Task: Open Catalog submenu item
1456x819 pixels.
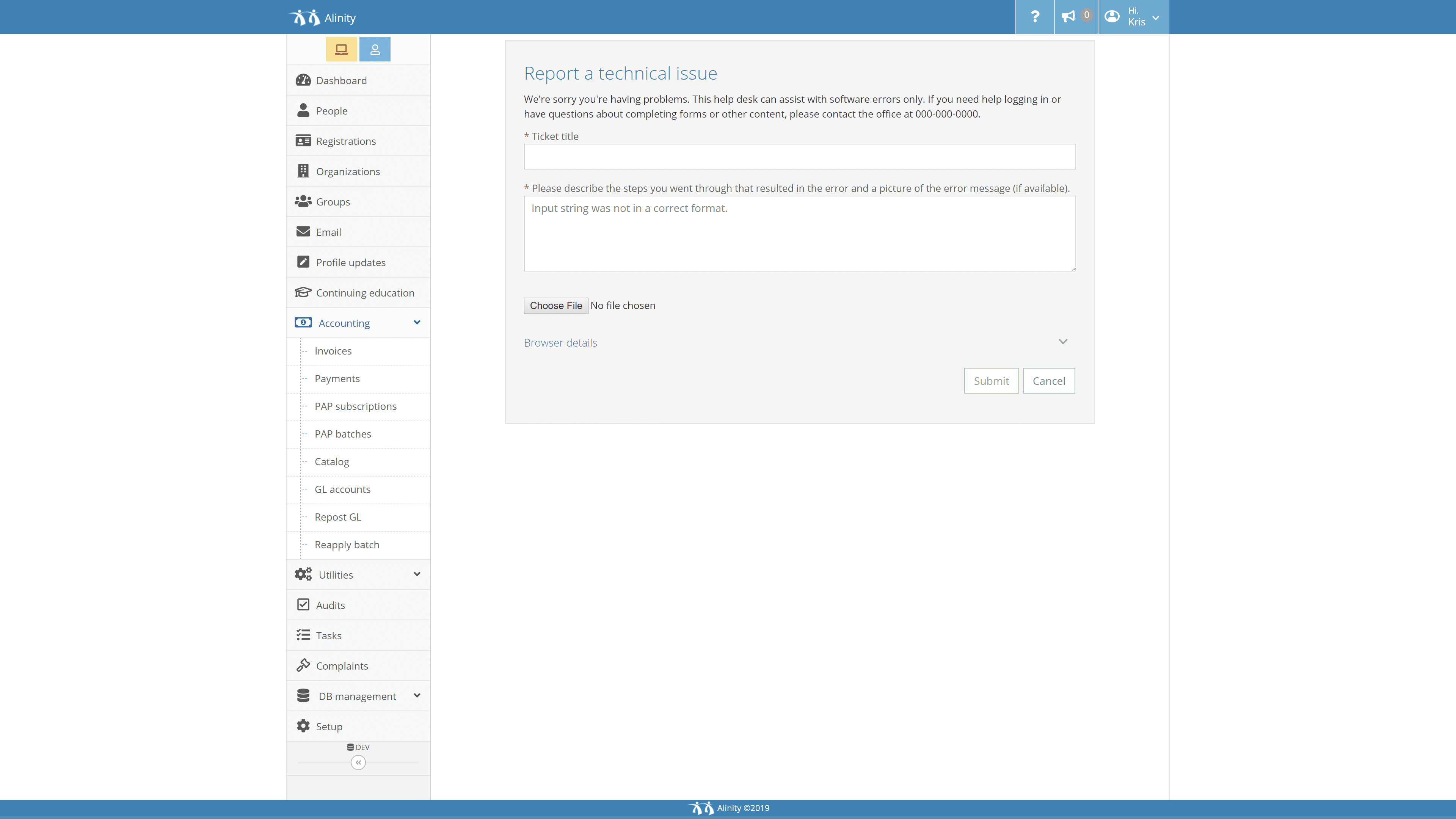Action: (358, 462)
